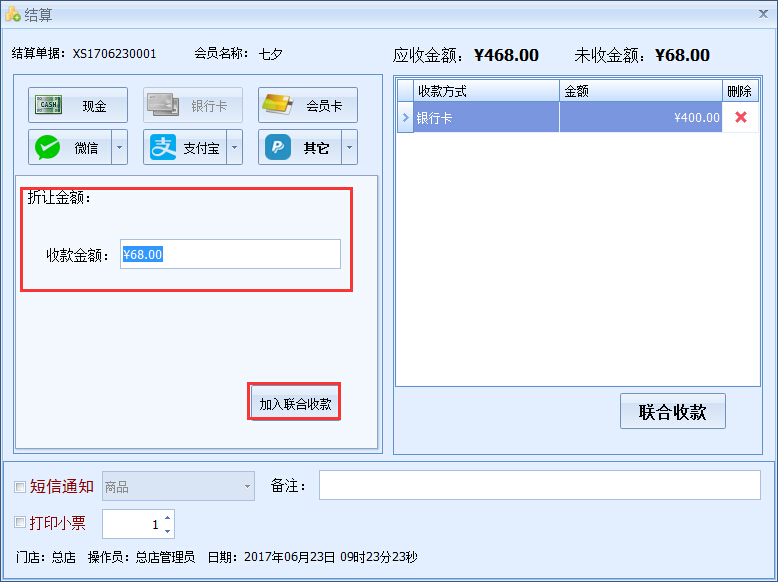Close the settlement (结算) window
The width and height of the screenshot is (778, 582).
pos(763,13)
